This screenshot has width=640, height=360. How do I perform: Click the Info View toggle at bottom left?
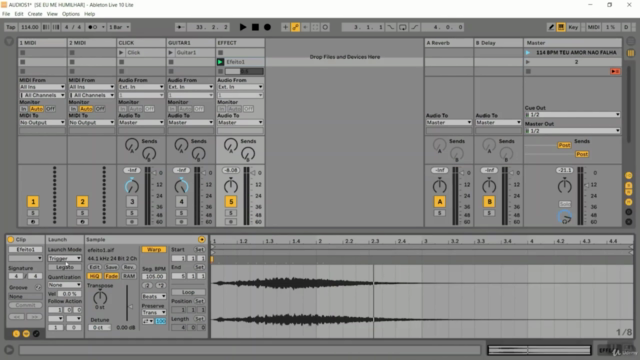point(9,350)
